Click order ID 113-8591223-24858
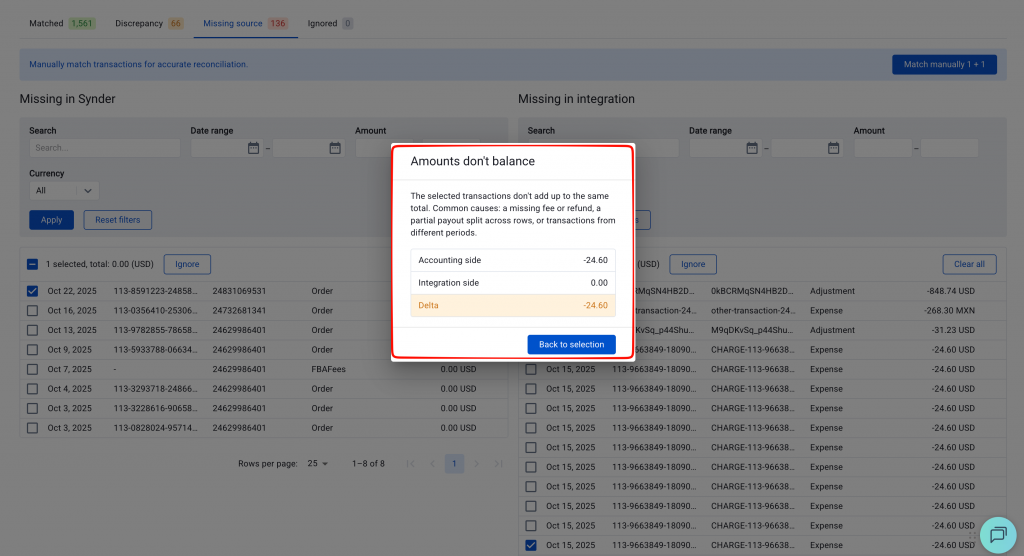Image resolution: width=1024 pixels, height=556 pixels. click(155, 291)
